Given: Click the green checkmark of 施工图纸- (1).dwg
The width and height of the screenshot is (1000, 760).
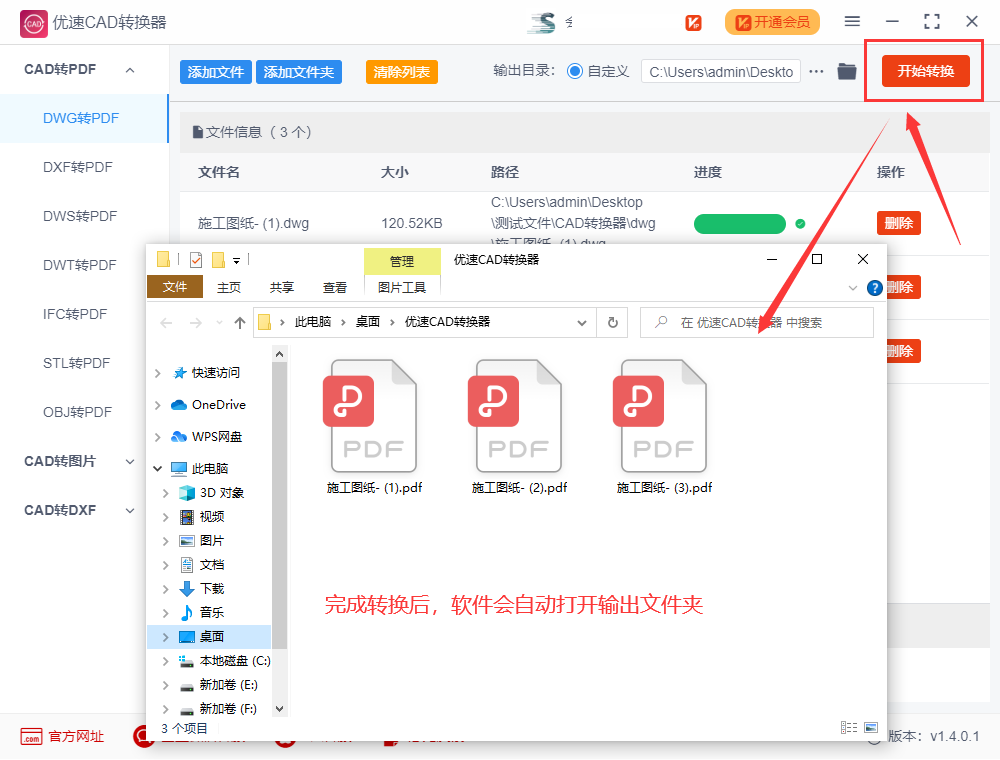Looking at the screenshot, I should [x=800, y=224].
